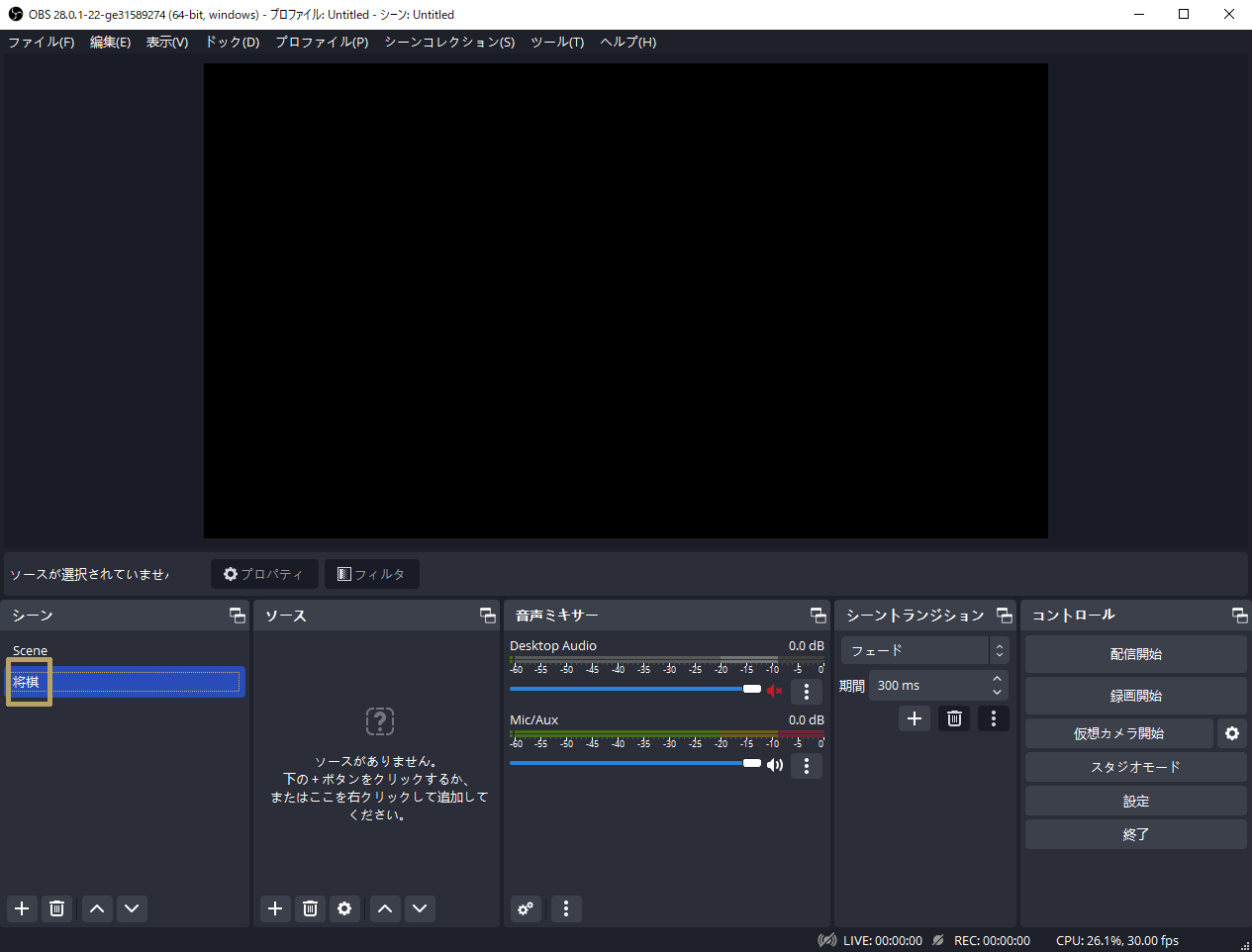Click the ソースが選択されていません label
Screen dimensions: 1252x952
click(x=89, y=574)
